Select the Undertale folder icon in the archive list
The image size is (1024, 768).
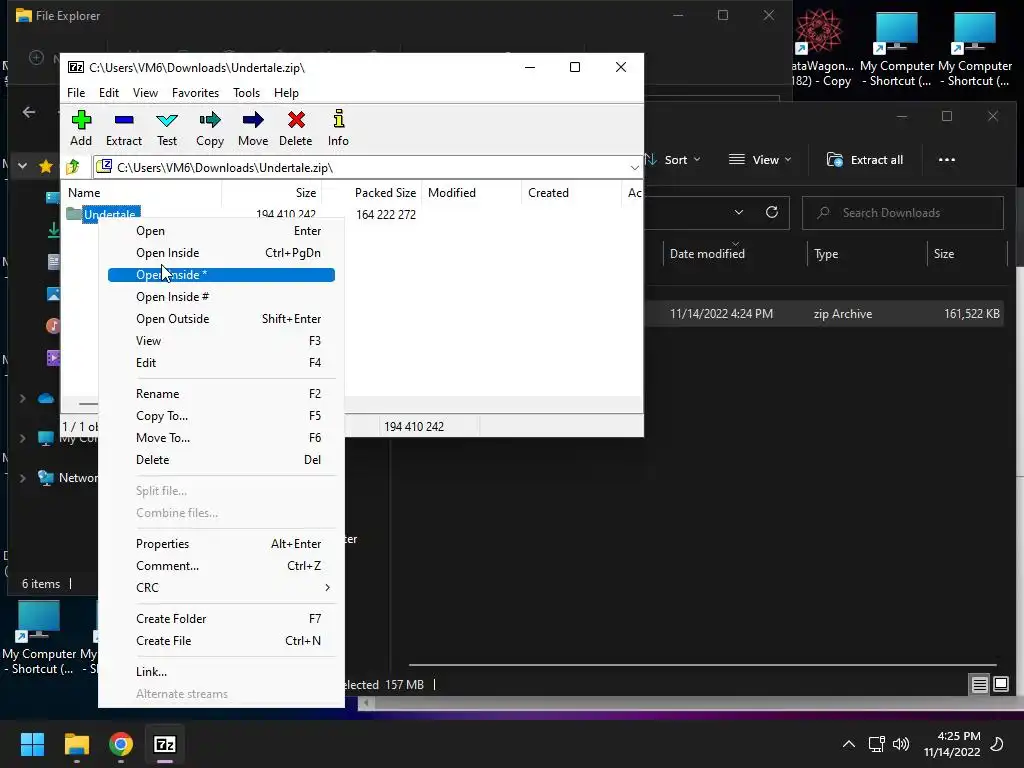[x=74, y=214]
